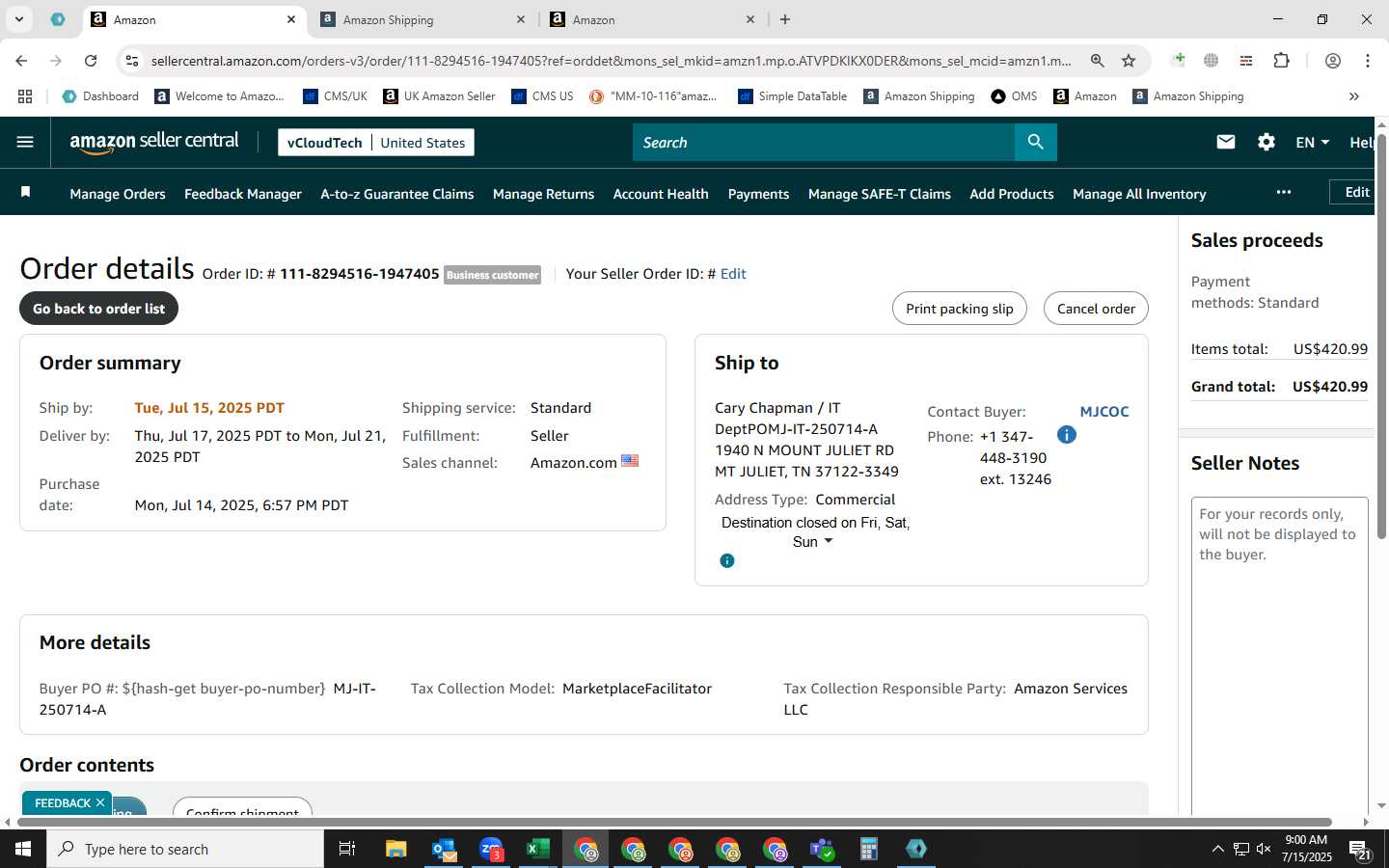Click the Windows taskbar search box
Screen dimensions: 1389x868
185,849
